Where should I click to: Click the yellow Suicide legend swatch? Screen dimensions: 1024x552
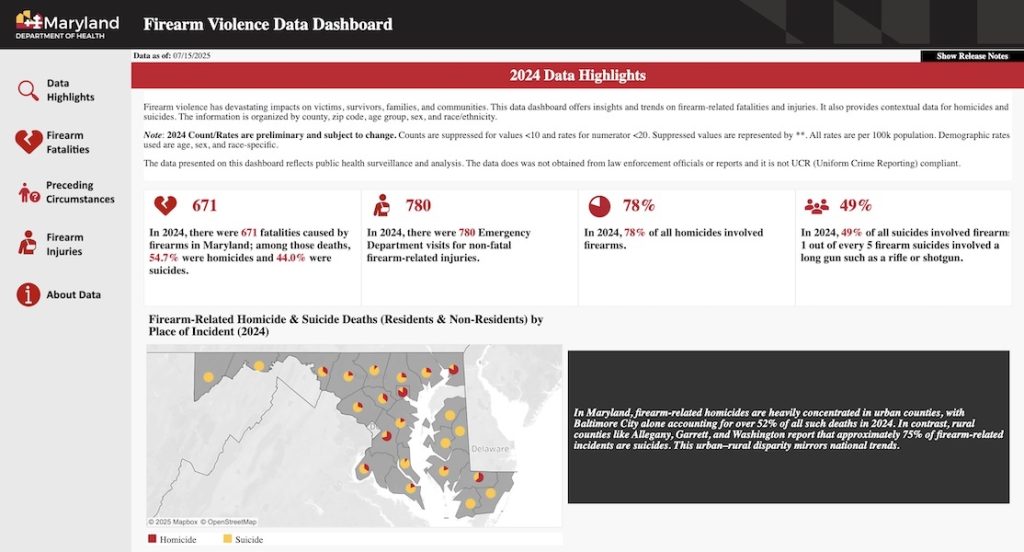point(227,539)
